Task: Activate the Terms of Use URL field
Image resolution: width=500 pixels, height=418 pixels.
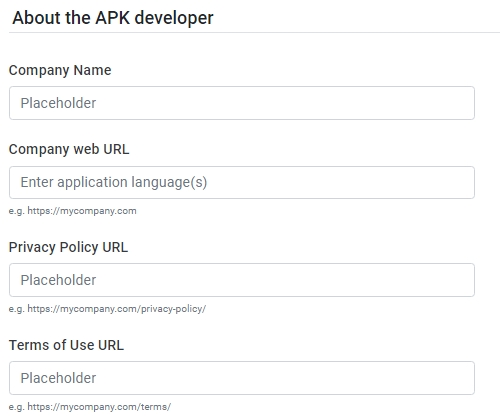Action: 242,378
